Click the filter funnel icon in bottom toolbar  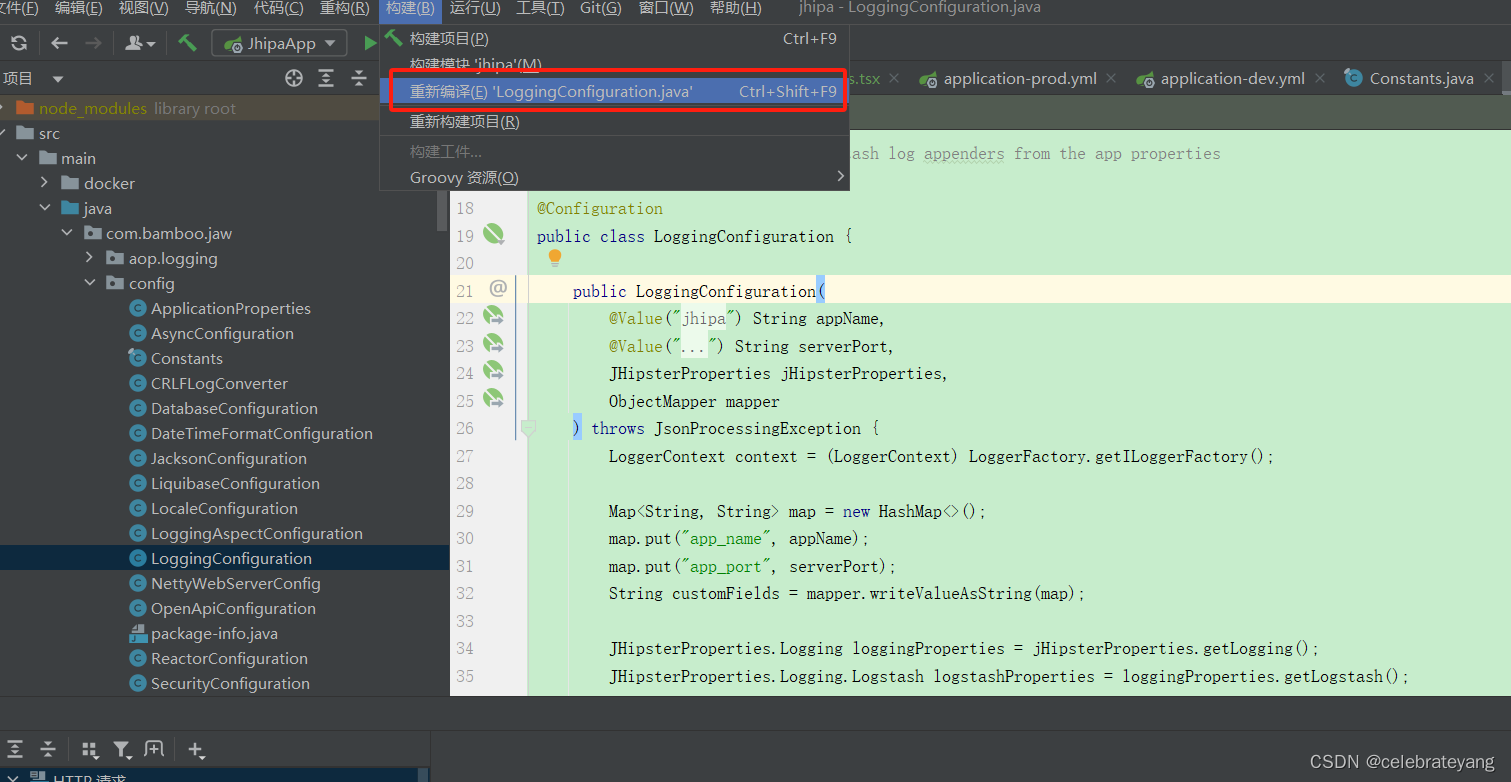pyautogui.click(x=122, y=749)
